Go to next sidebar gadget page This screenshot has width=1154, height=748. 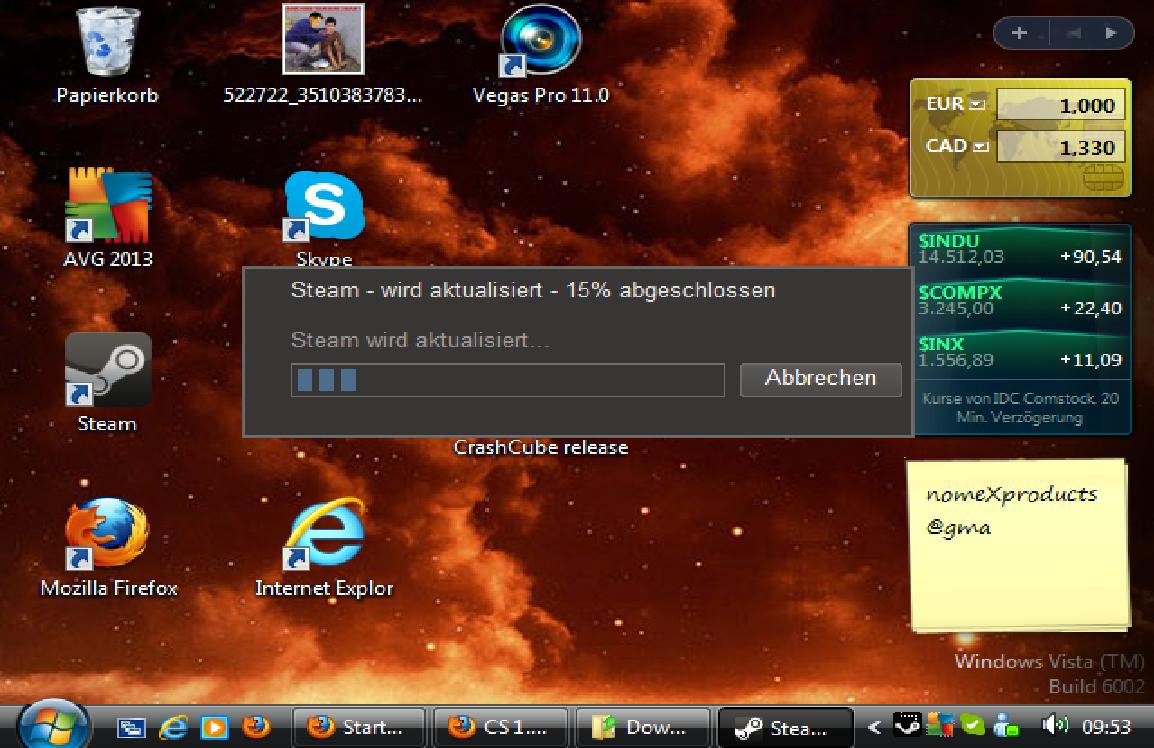pyautogui.click(x=1111, y=33)
